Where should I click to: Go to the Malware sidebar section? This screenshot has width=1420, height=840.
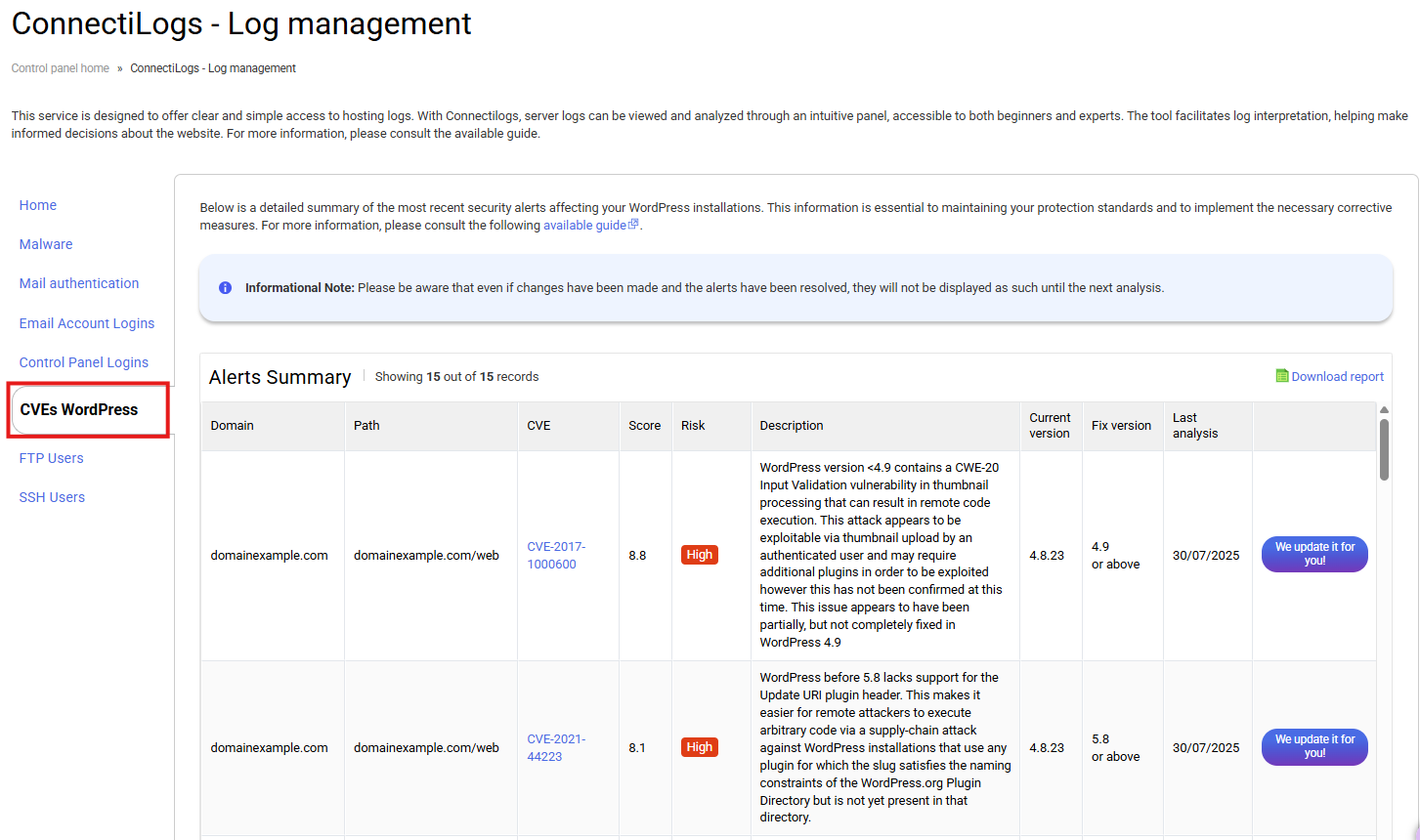point(46,244)
